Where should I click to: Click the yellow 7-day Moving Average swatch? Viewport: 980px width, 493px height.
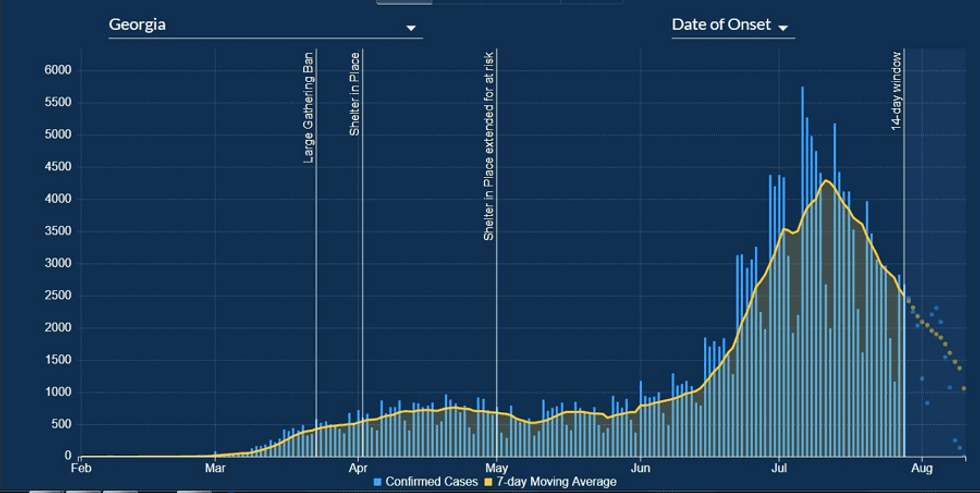click(x=489, y=482)
